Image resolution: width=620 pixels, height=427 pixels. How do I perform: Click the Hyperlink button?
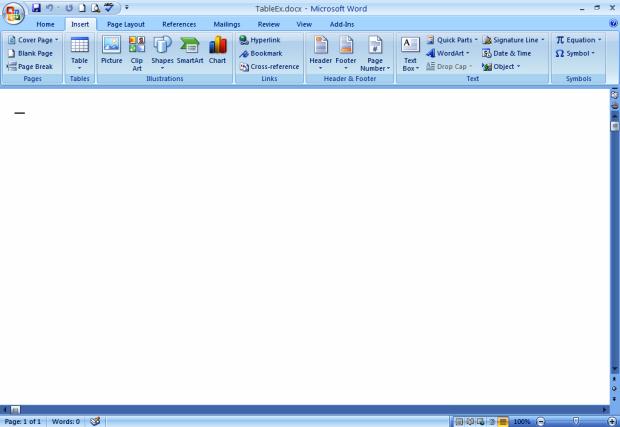[260, 40]
